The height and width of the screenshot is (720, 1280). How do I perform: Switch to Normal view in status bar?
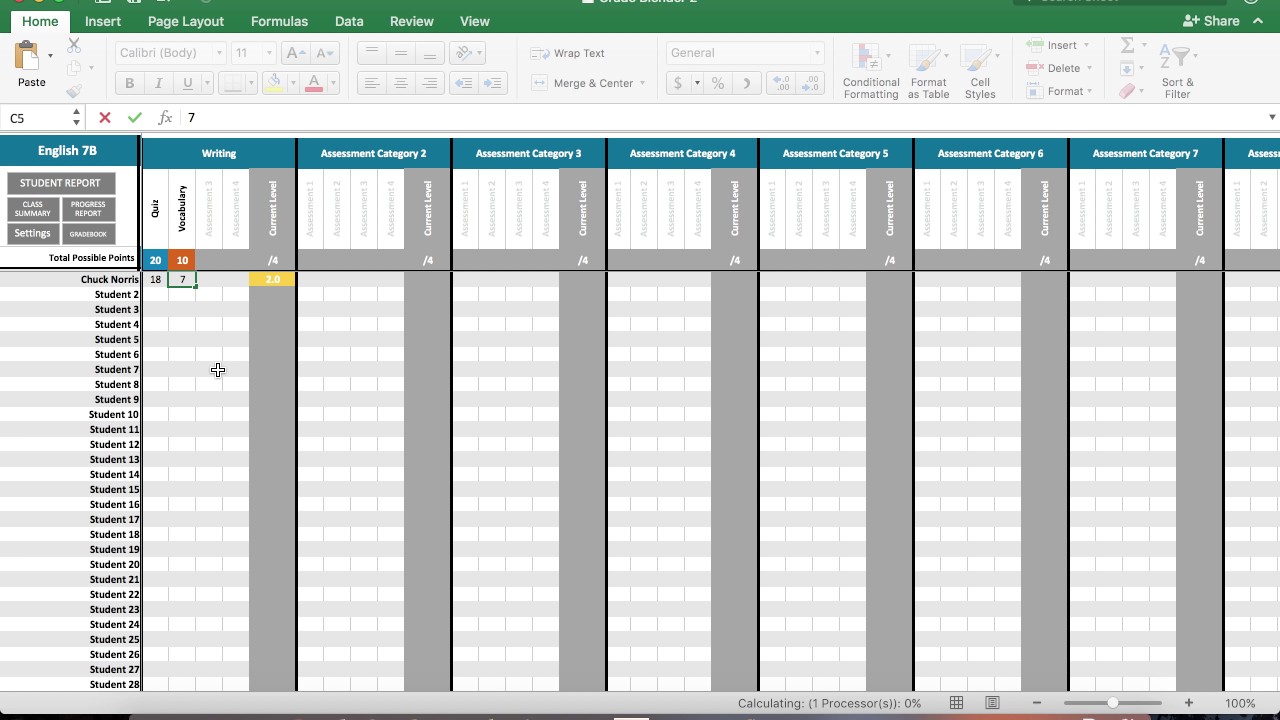pyautogui.click(x=956, y=703)
